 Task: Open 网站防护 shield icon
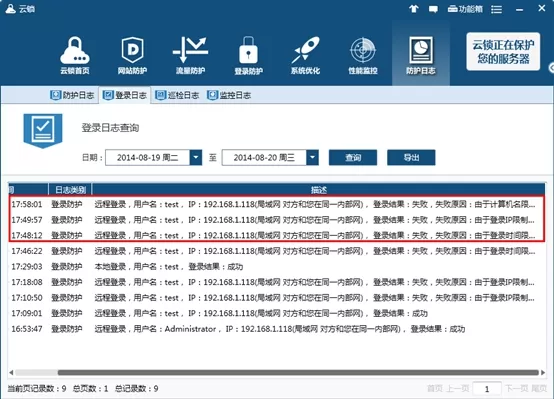(x=132, y=55)
